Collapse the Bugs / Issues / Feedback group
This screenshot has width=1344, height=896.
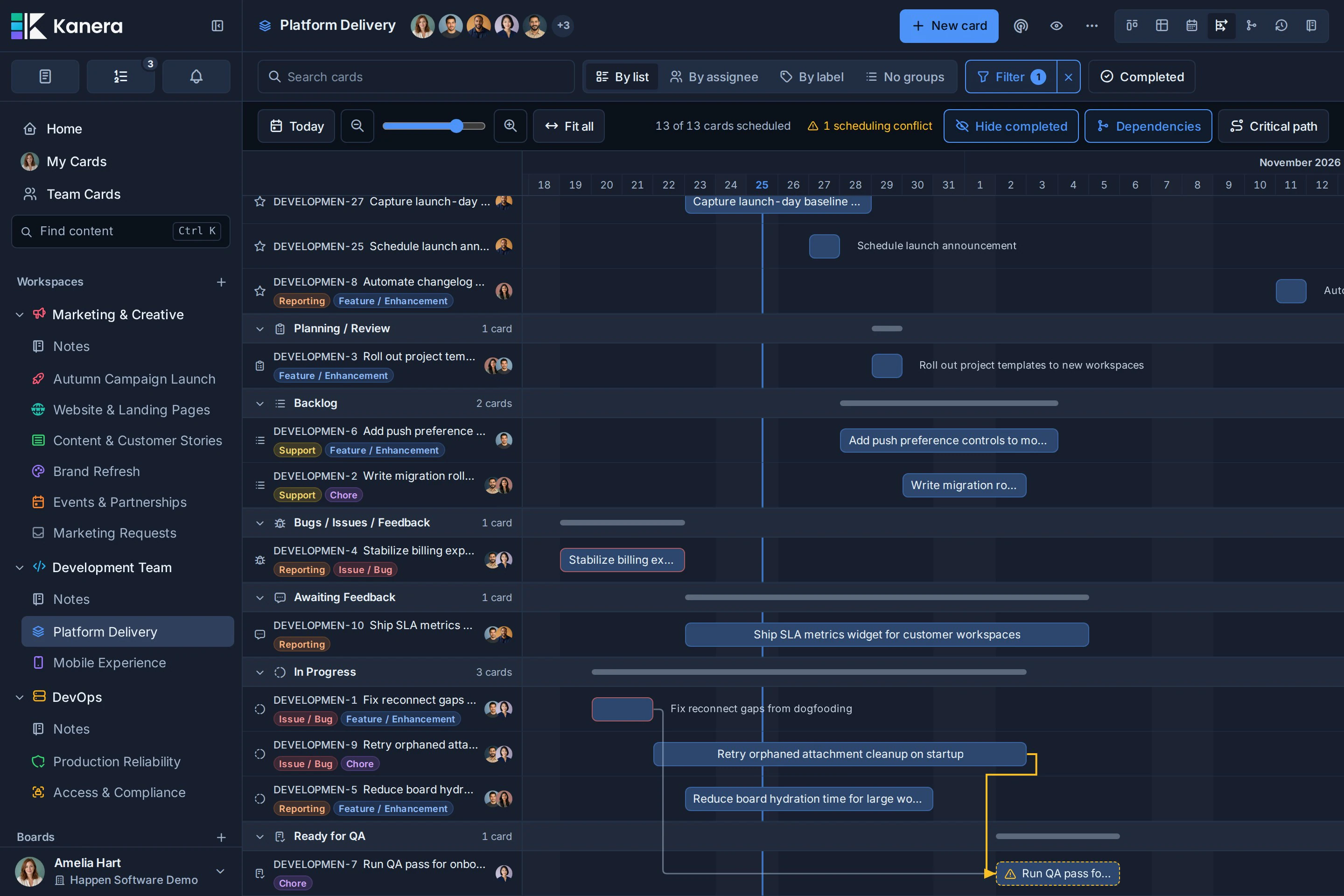click(x=260, y=523)
